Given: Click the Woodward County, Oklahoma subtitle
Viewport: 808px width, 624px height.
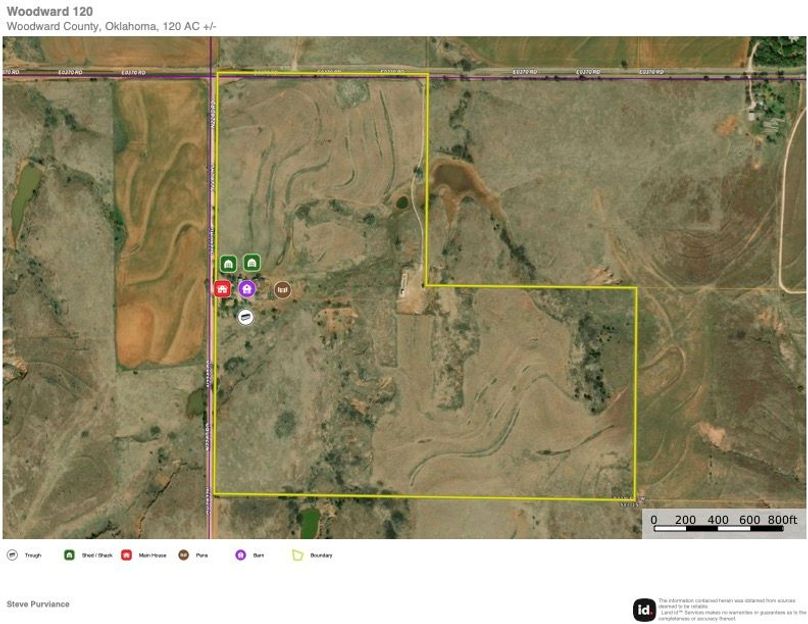Looking at the screenshot, I should [x=110, y=26].
